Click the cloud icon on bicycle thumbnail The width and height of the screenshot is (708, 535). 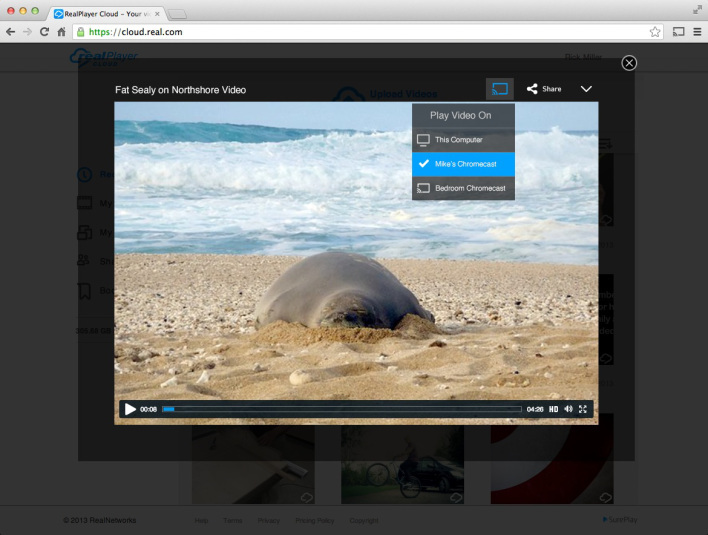pos(456,497)
